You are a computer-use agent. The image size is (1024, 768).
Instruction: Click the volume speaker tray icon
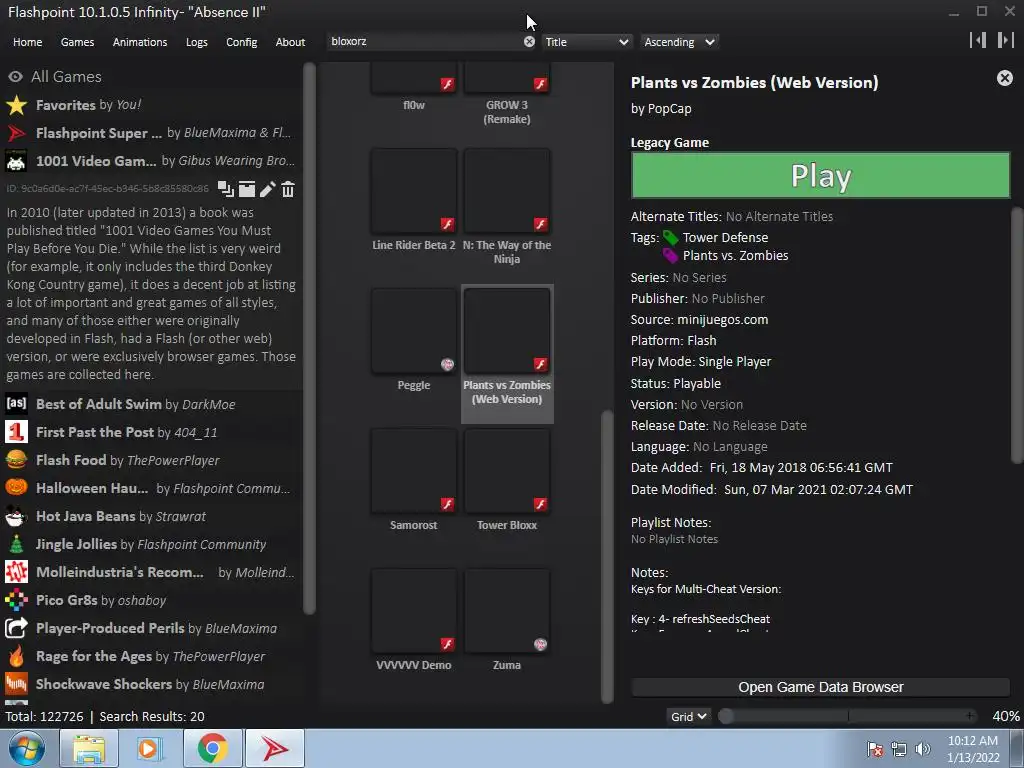click(922, 749)
